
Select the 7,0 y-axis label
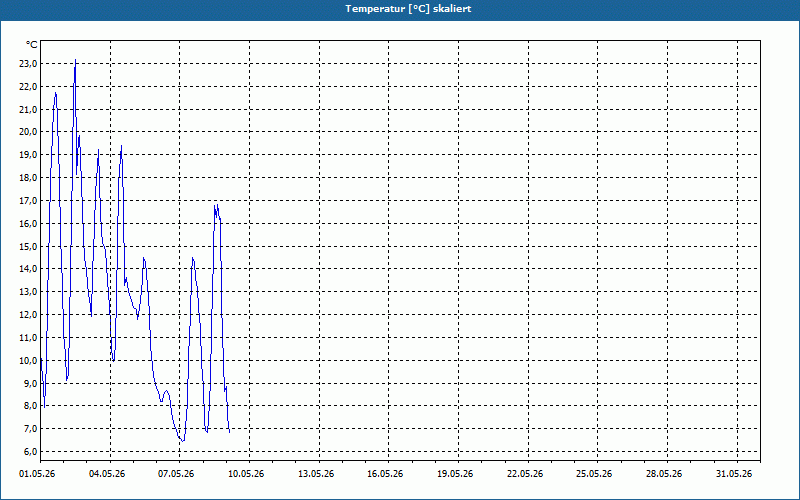tap(30, 429)
